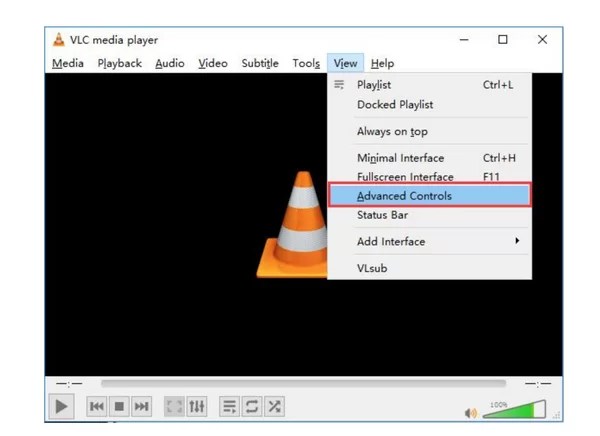Skip to previous media track
The height and width of the screenshot is (436, 600).
click(97, 406)
